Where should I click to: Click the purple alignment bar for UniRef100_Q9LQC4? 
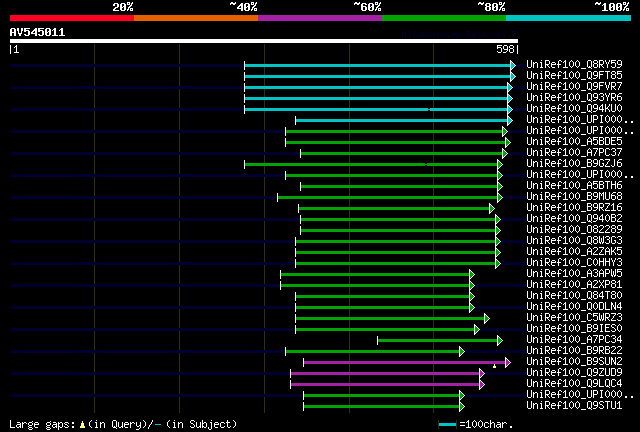pos(385,385)
